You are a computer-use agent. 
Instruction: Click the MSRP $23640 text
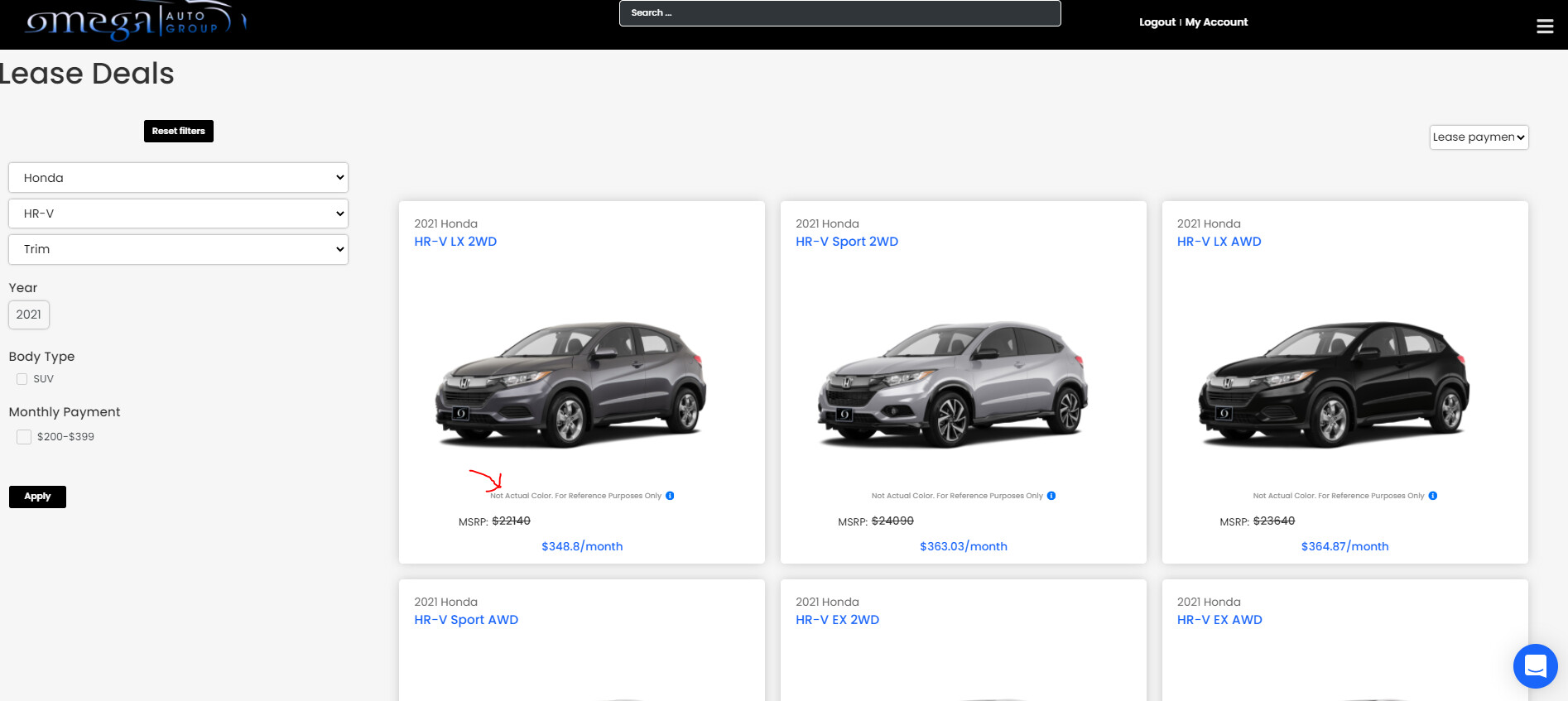click(x=1258, y=521)
